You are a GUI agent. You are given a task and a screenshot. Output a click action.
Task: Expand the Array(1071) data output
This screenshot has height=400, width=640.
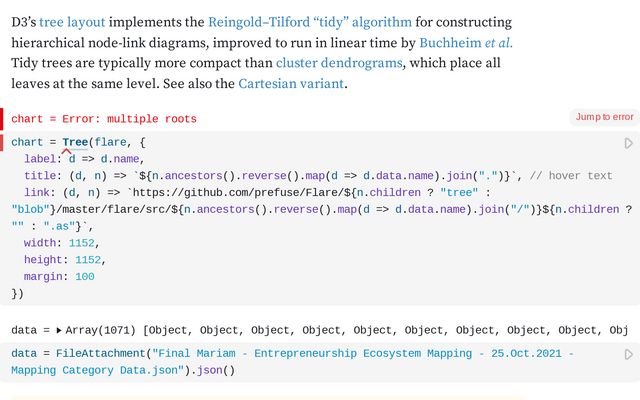coord(58,330)
